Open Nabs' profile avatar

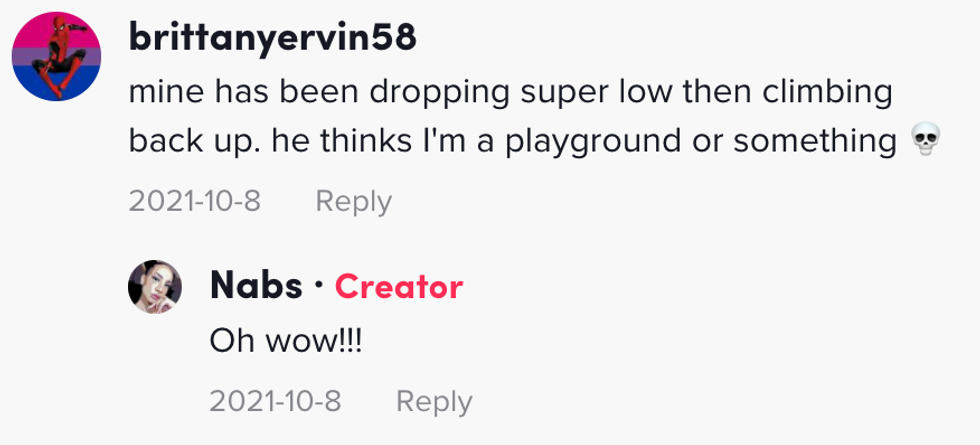155,287
